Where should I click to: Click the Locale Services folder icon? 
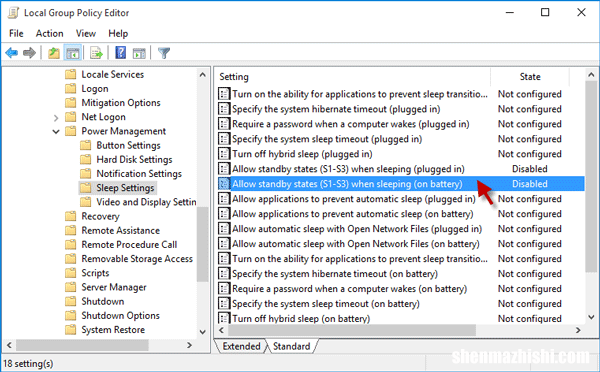pyautogui.click(x=70, y=74)
